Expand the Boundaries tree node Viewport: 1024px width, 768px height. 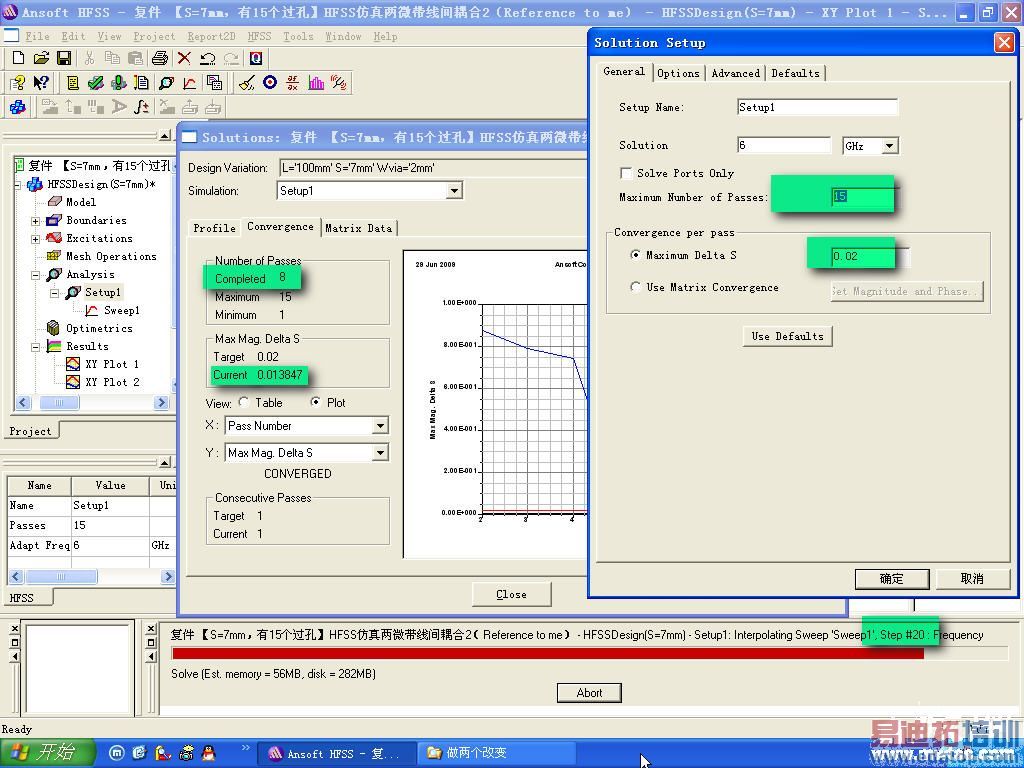coord(36,221)
